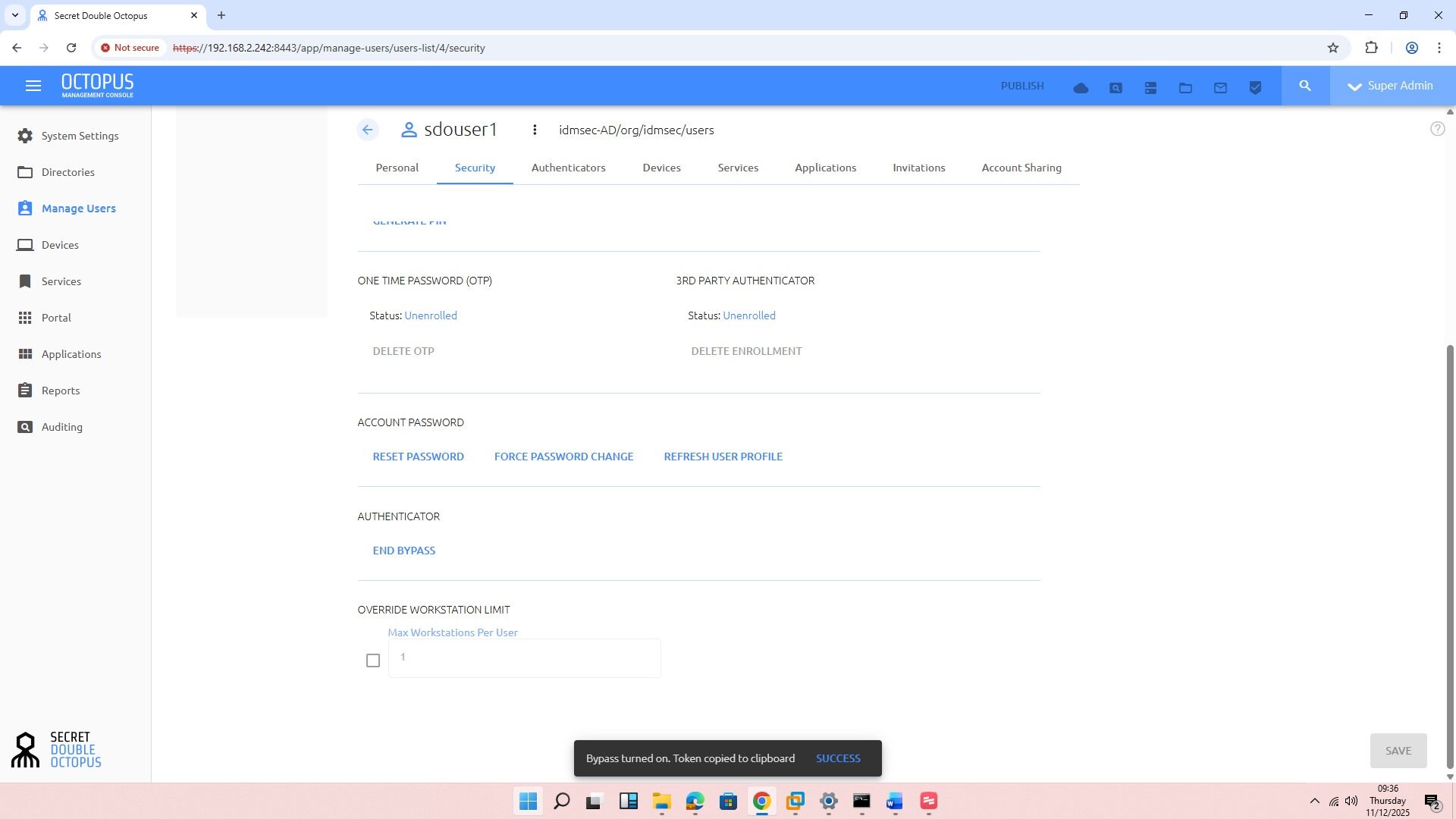1456x819 pixels.
Task: Click the END BYPASS button
Action: [403, 551]
